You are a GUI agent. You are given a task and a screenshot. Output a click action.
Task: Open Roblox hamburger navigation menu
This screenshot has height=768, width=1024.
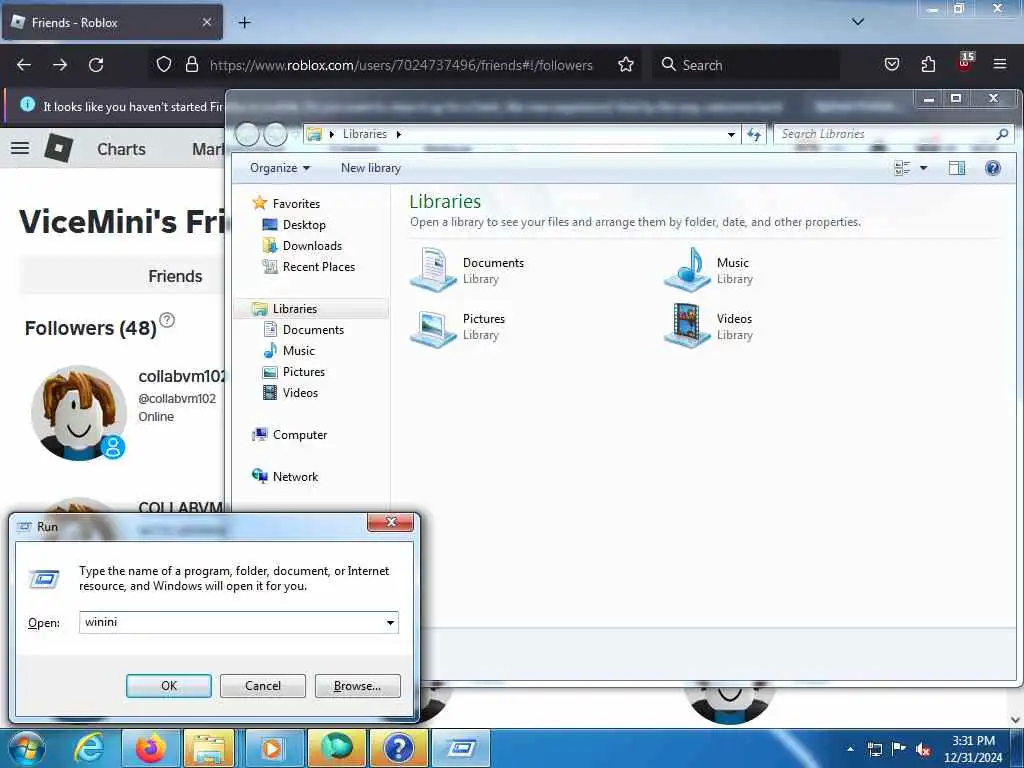click(x=20, y=148)
